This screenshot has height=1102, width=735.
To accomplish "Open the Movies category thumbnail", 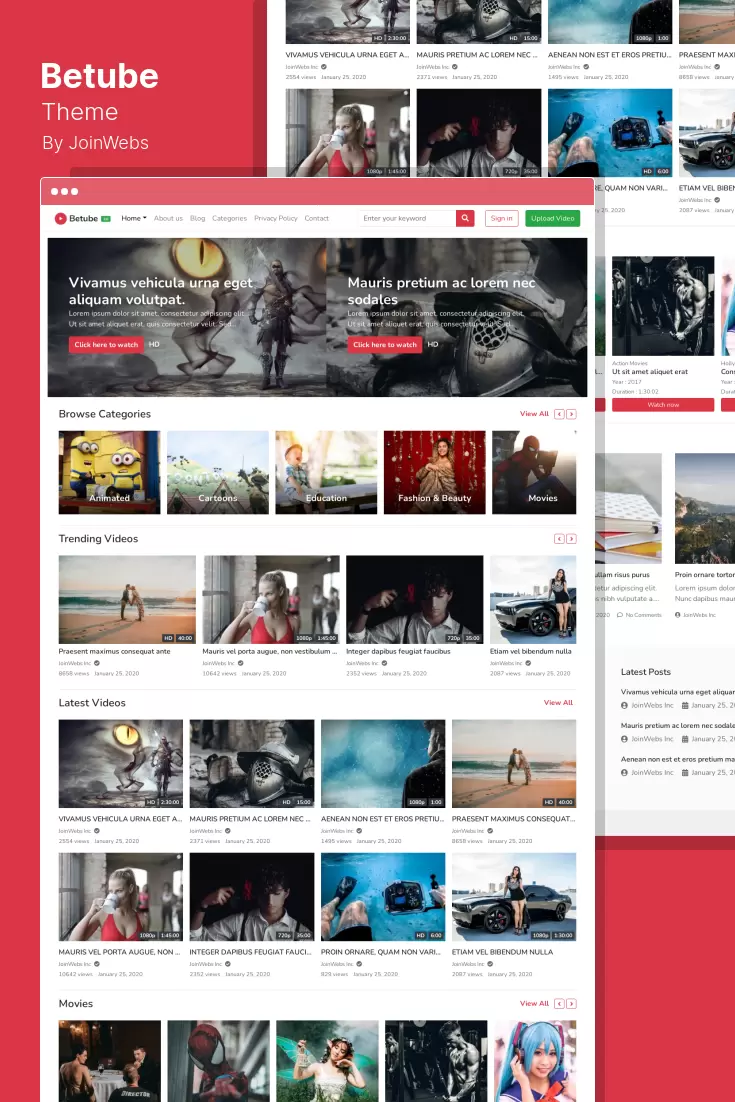I will tap(534, 472).
